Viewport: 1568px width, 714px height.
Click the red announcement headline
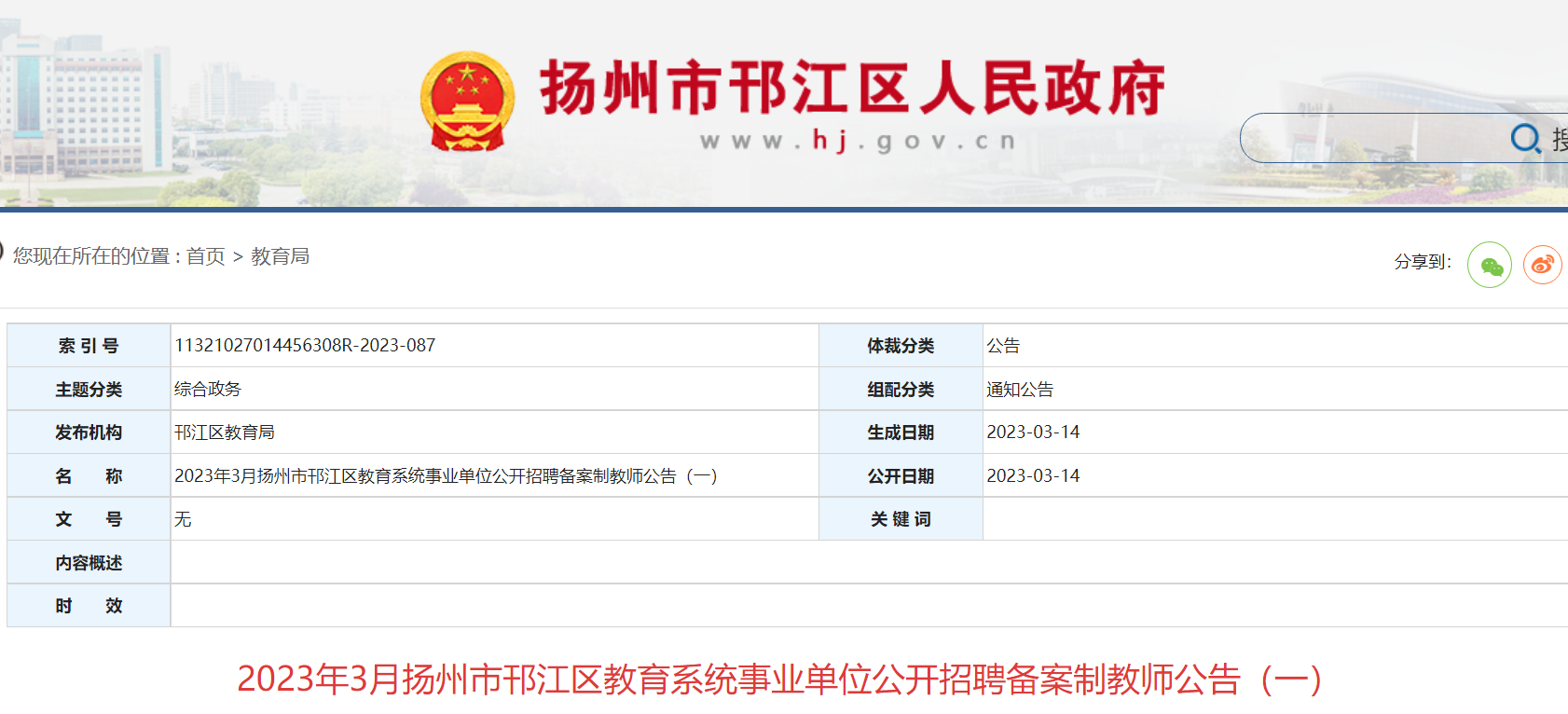[779, 680]
